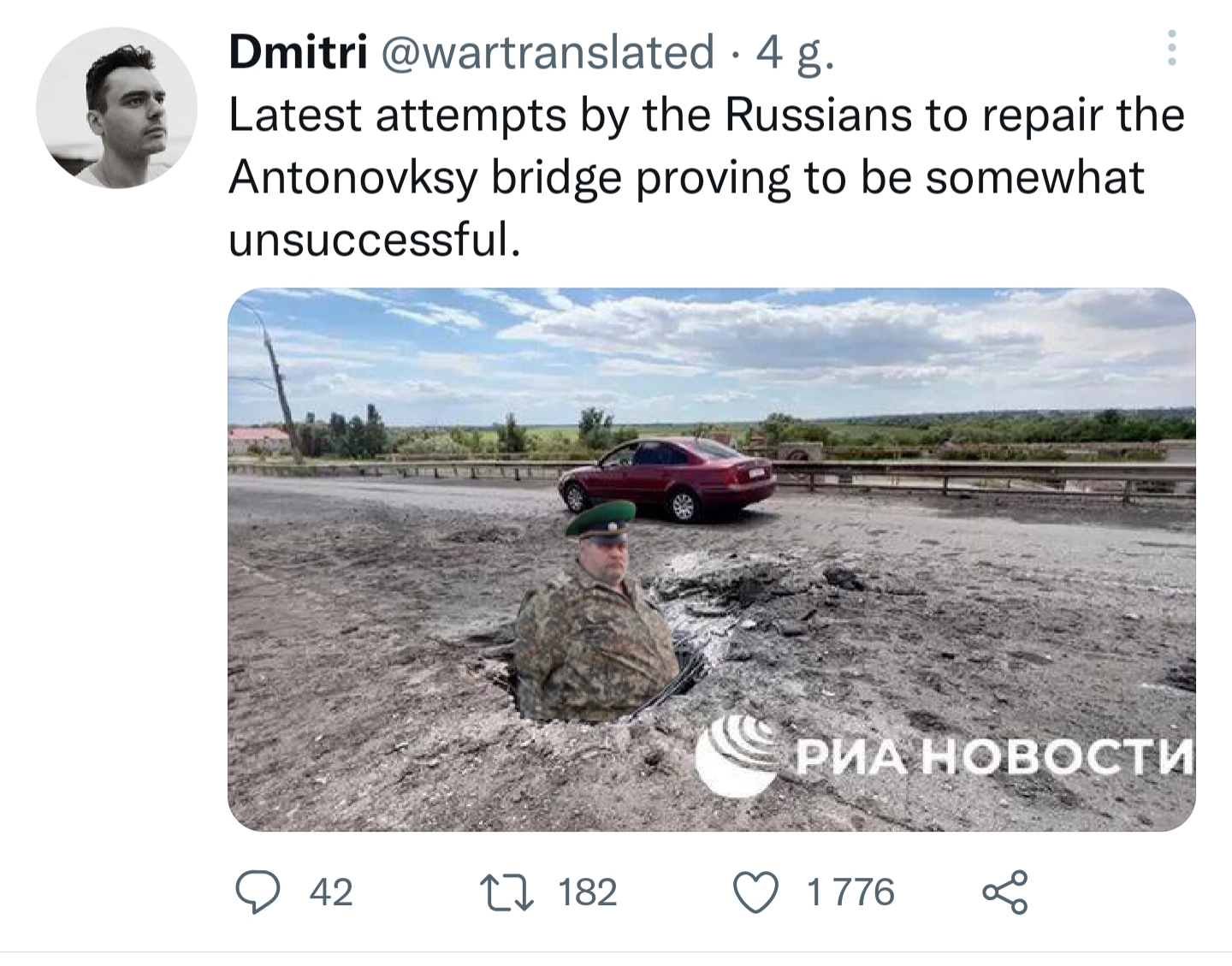Click the tweet text starting with Latest attempts
This screenshot has width=1232, height=966.
pos(707,178)
